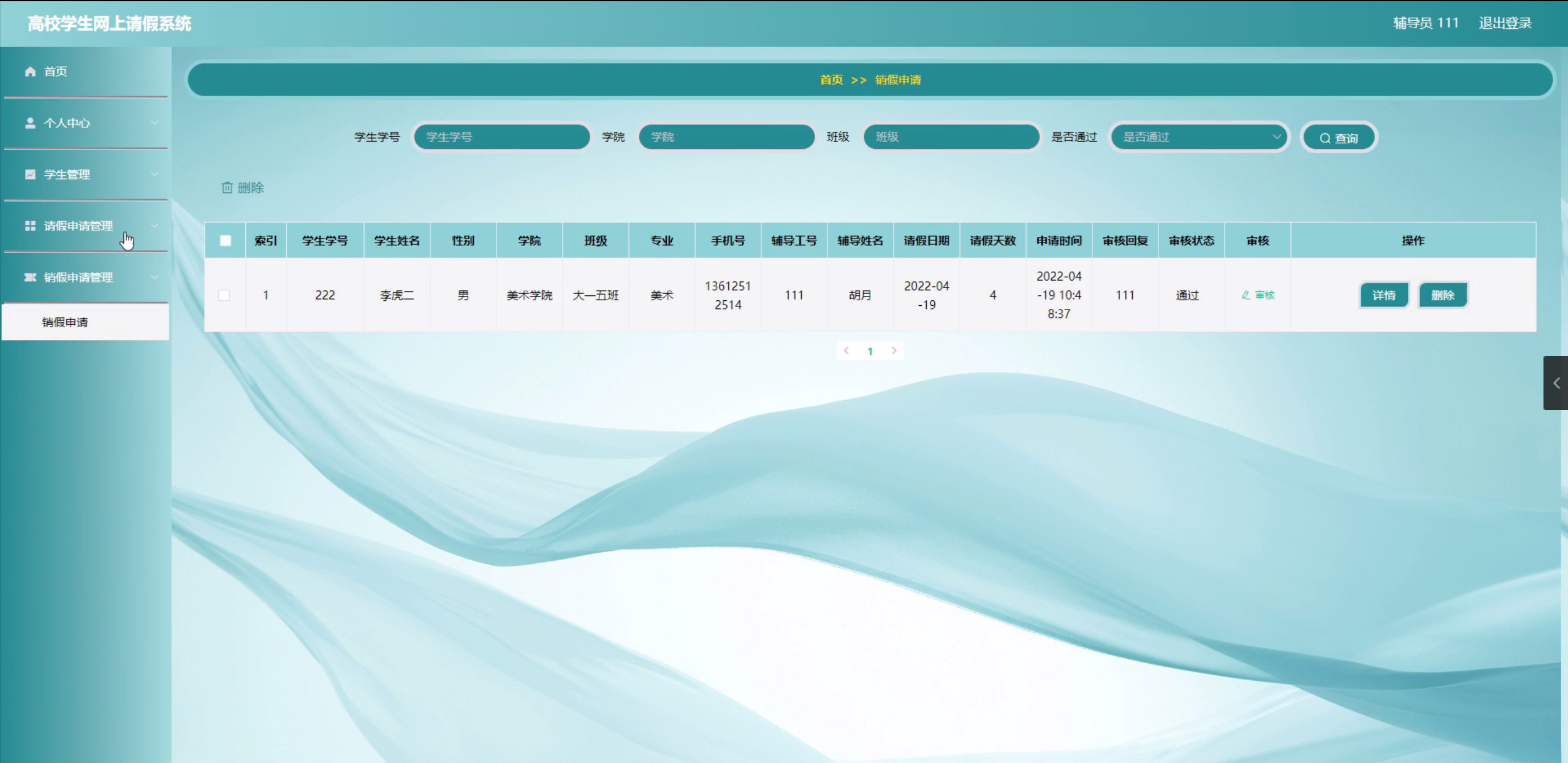Open the 是否通过 dropdown

1200,137
